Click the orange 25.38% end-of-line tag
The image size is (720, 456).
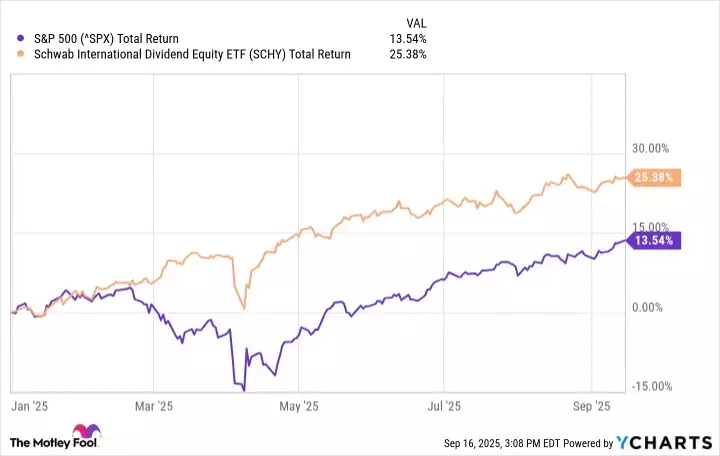[x=656, y=178]
